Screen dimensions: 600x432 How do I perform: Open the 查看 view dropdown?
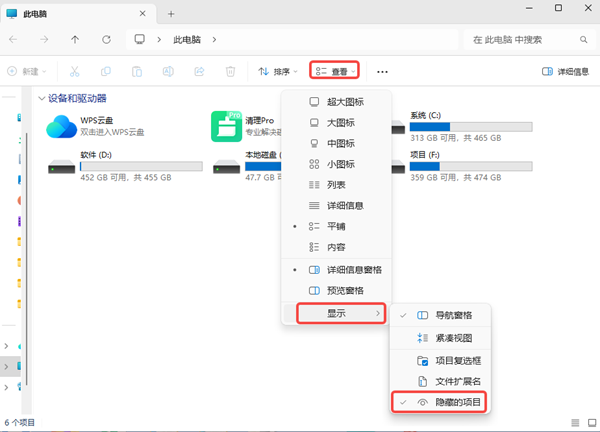click(x=334, y=71)
